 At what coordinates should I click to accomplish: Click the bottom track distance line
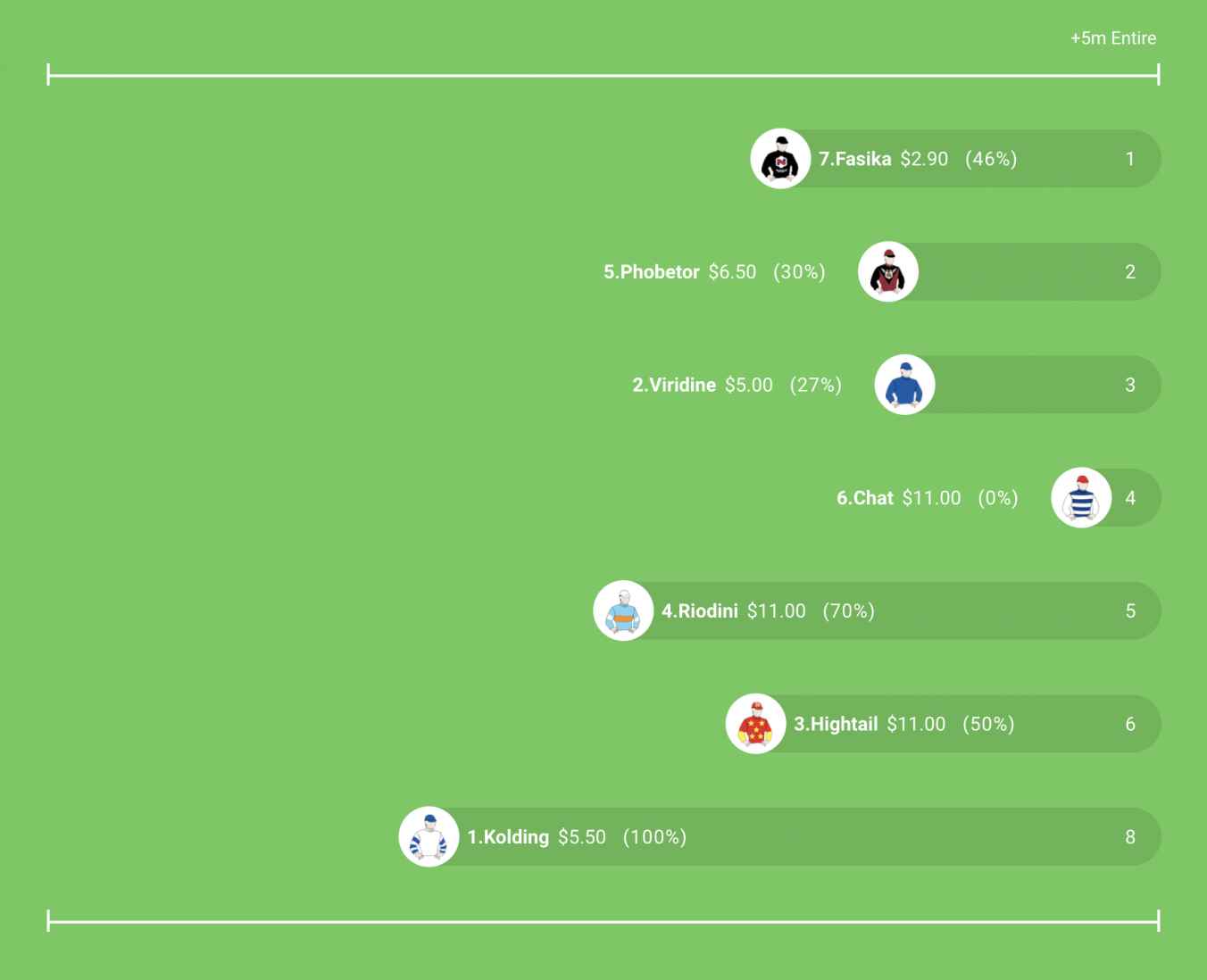[x=603, y=921]
